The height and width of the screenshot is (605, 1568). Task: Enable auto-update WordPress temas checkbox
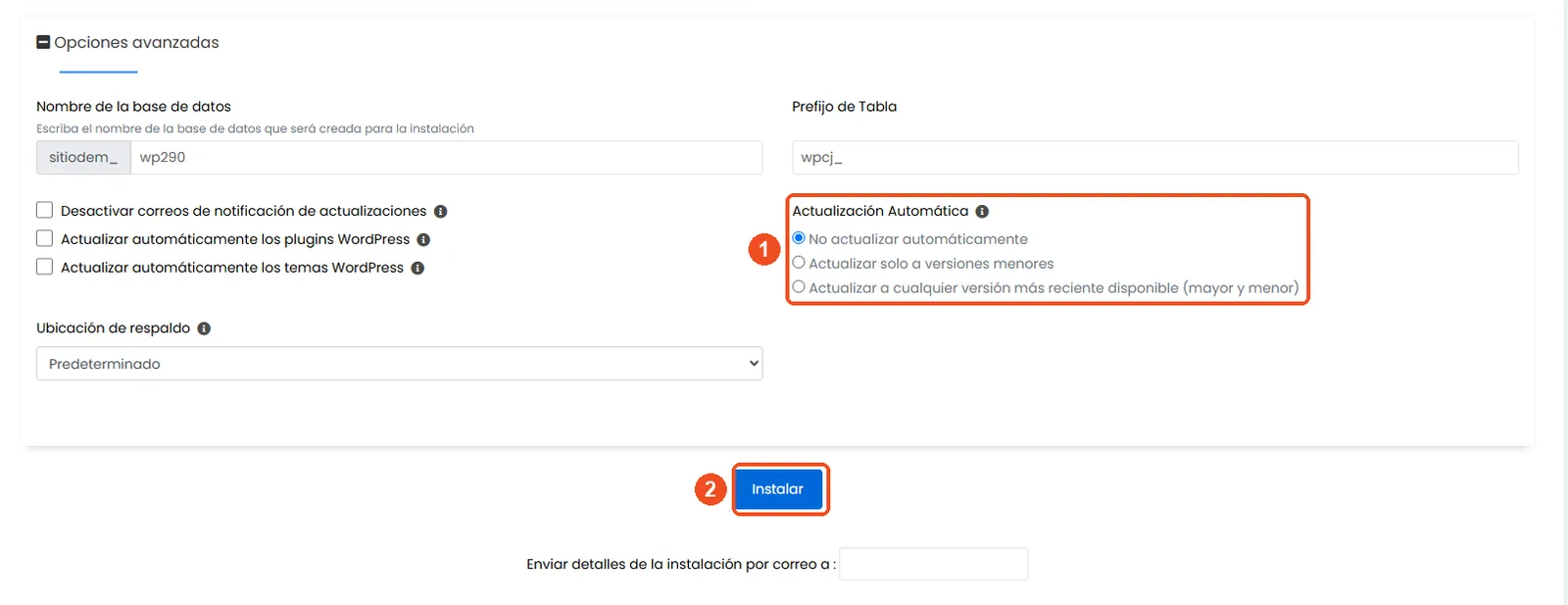pos(44,267)
